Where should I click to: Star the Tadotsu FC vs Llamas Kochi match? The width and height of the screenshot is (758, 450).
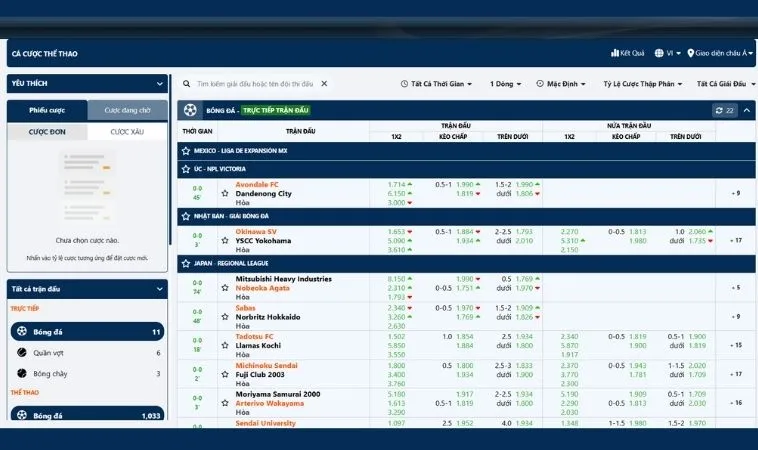pyautogui.click(x=225, y=345)
